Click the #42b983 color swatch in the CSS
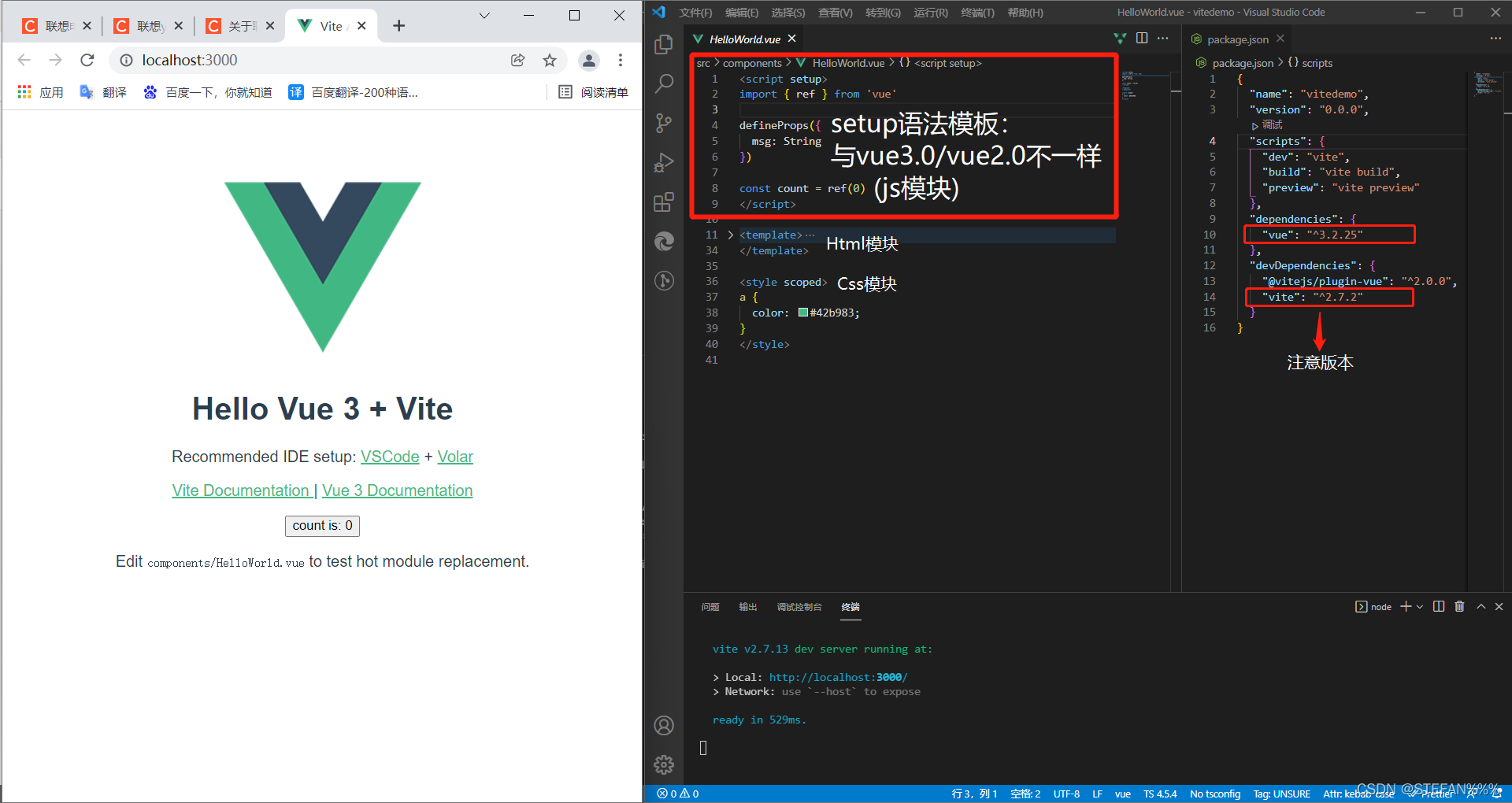Viewport: 1512px width, 803px height. [x=803, y=313]
